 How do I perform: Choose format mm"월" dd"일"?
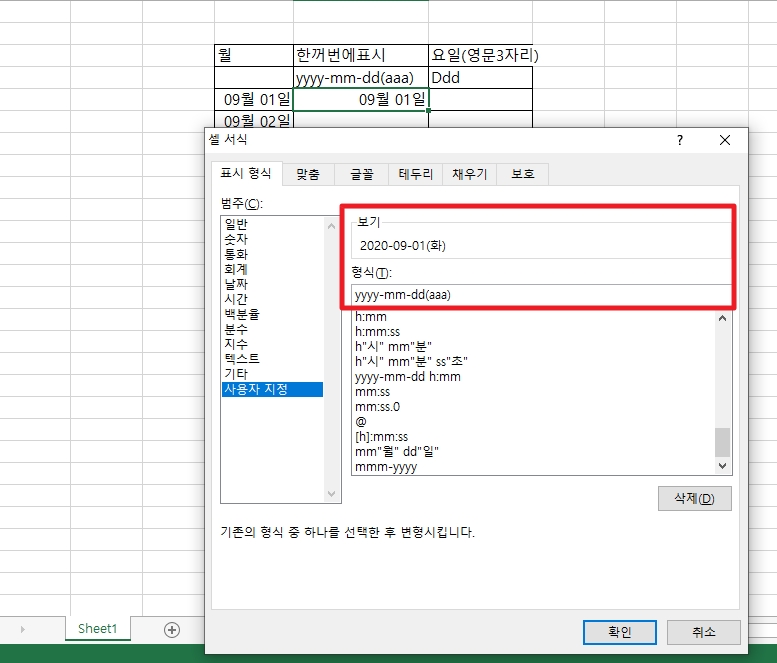533,451
